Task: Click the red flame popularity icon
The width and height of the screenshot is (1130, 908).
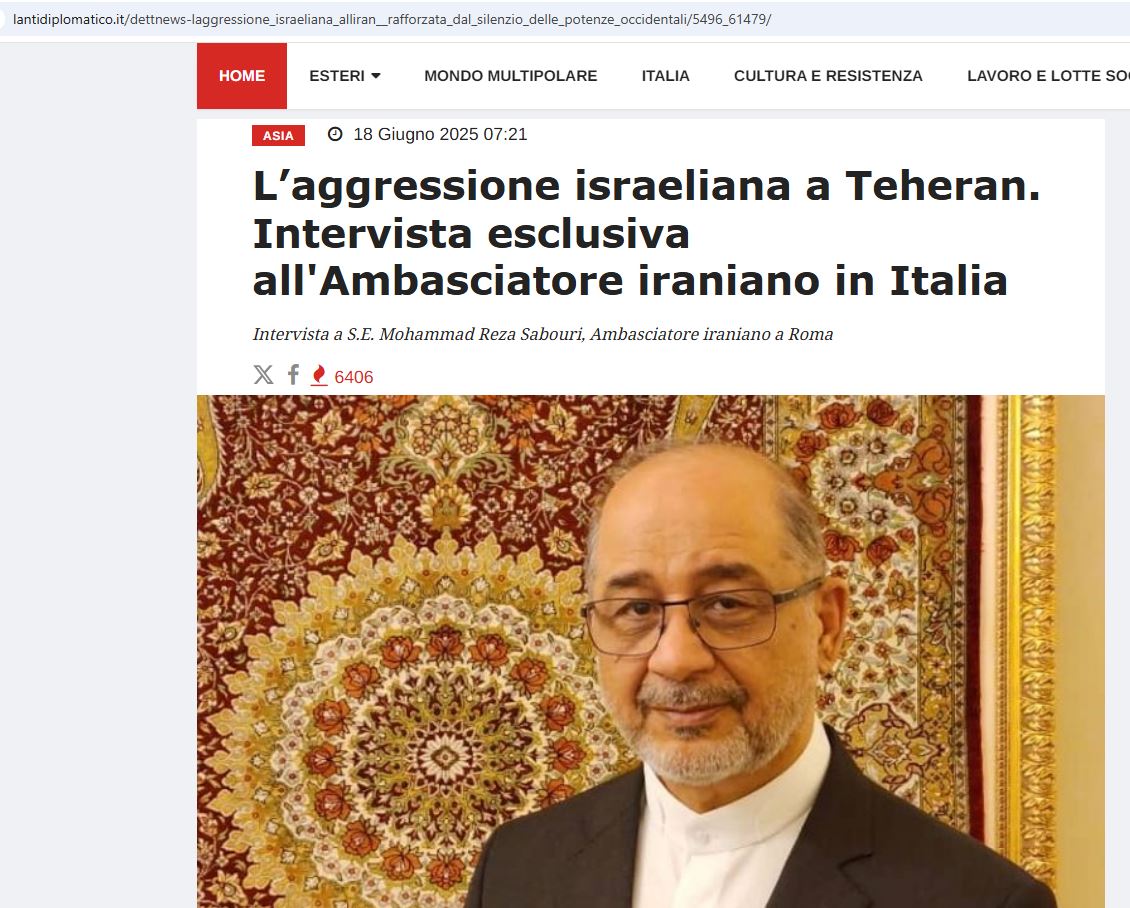Action: (x=319, y=375)
